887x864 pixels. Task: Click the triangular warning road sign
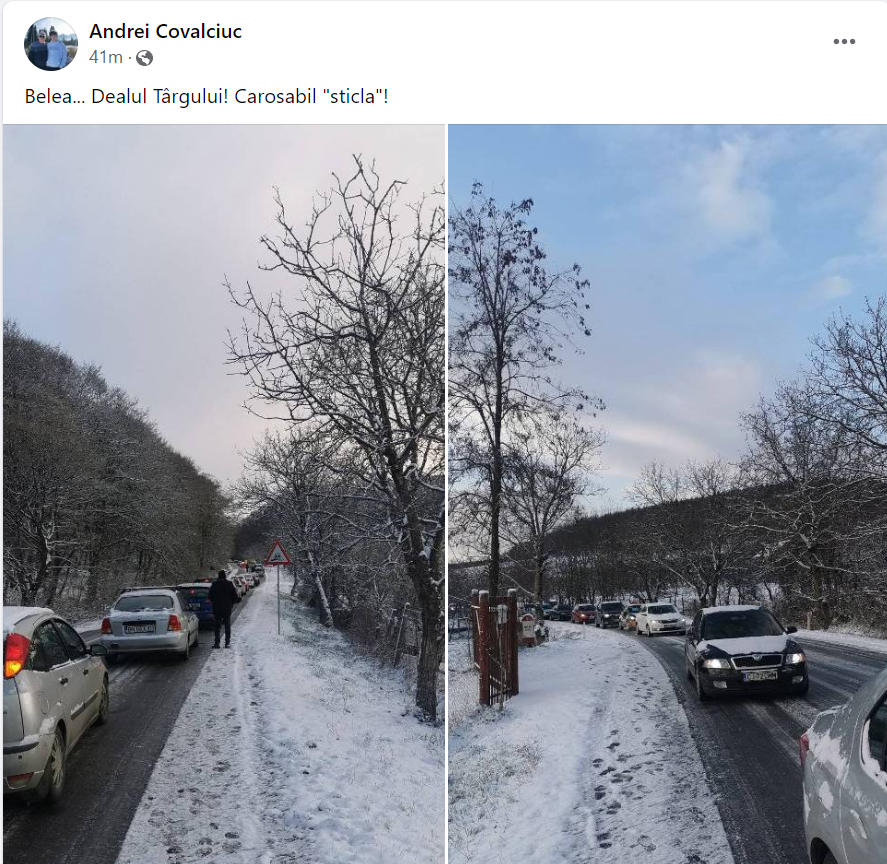(x=277, y=554)
